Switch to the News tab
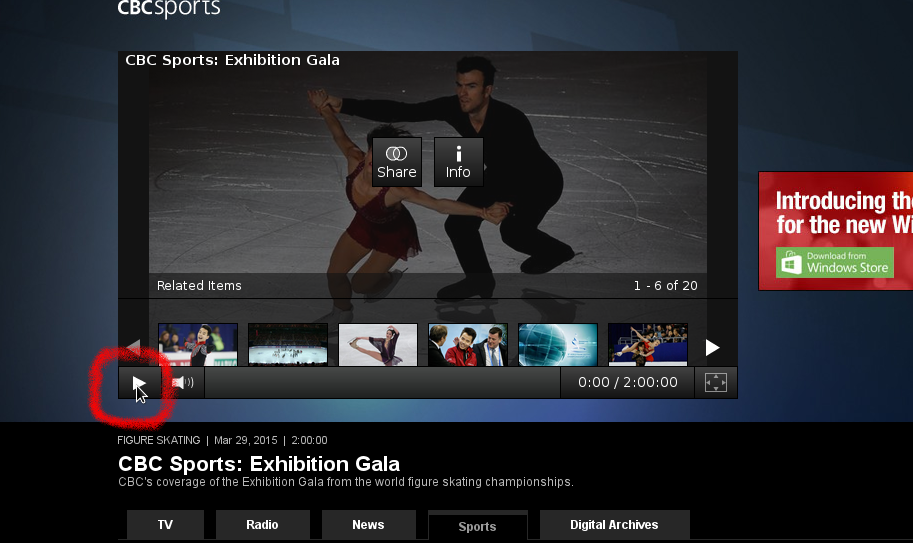Image resolution: width=913 pixels, height=543 pixels. pos(368,525)
